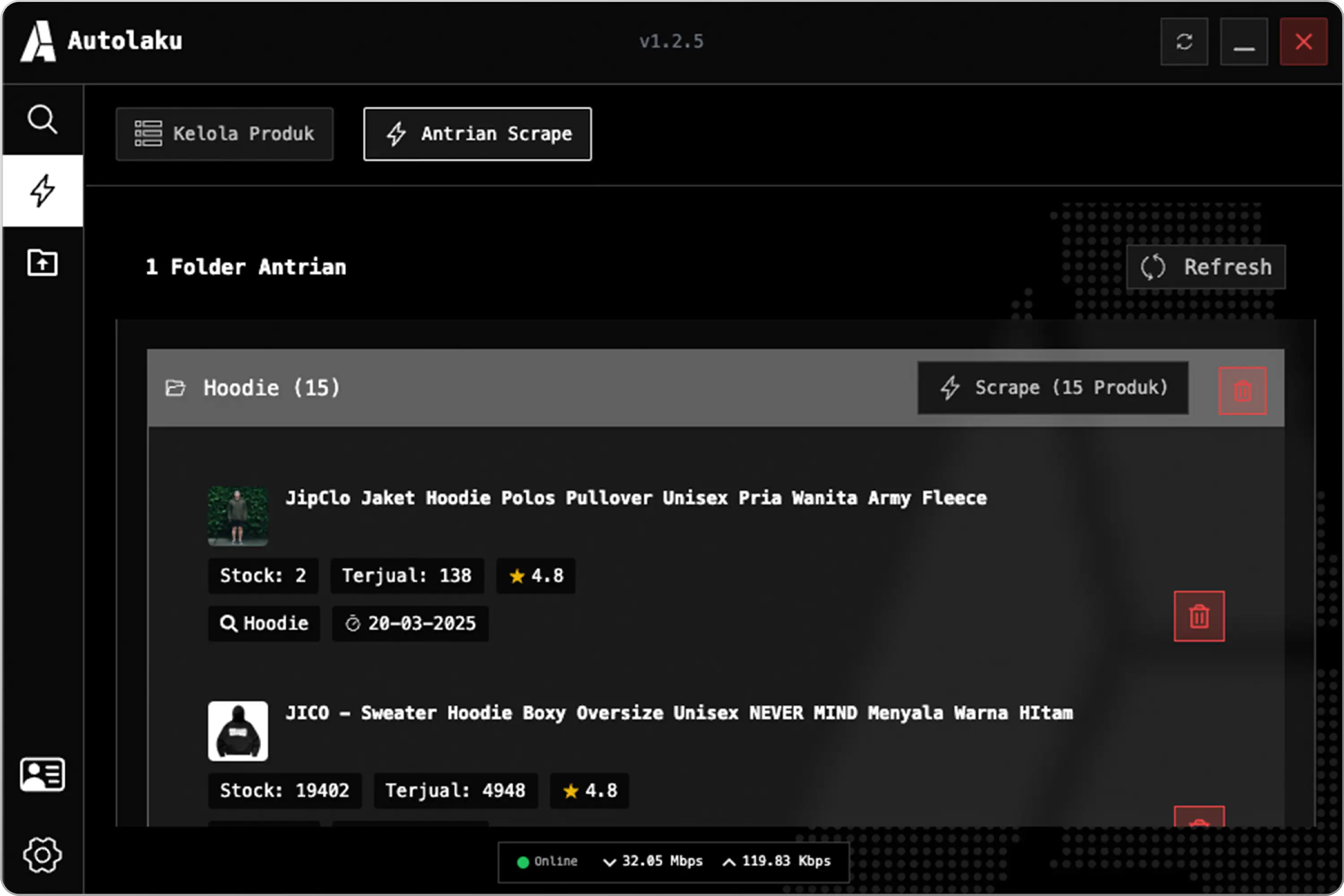Open the JICO black hoodie thumbnail
This screenshot has width=1344, height=896.
[x=238, y=731]
